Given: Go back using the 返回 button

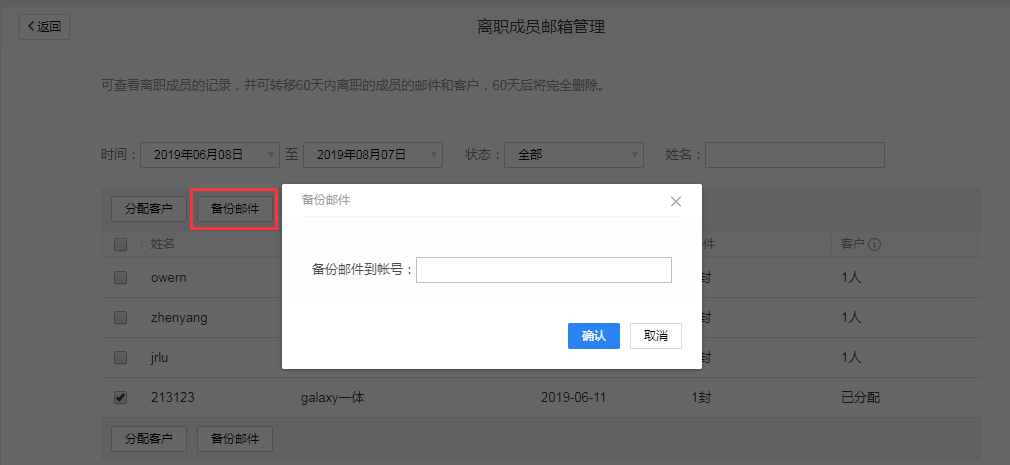Looking at the screenshot, I should click(x=44, y=27).
